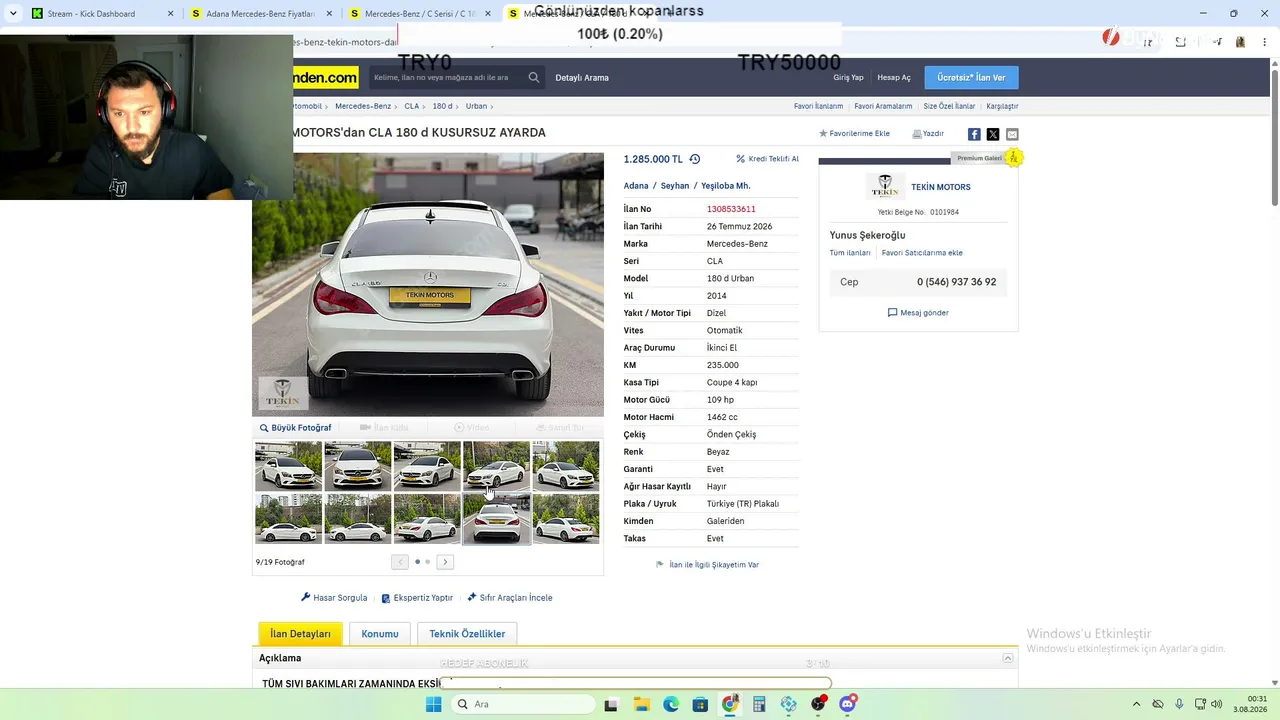This screenshot has width=1280, height=720.
Task: Open the Urban breadcrumb link
Action: (476, 106)
